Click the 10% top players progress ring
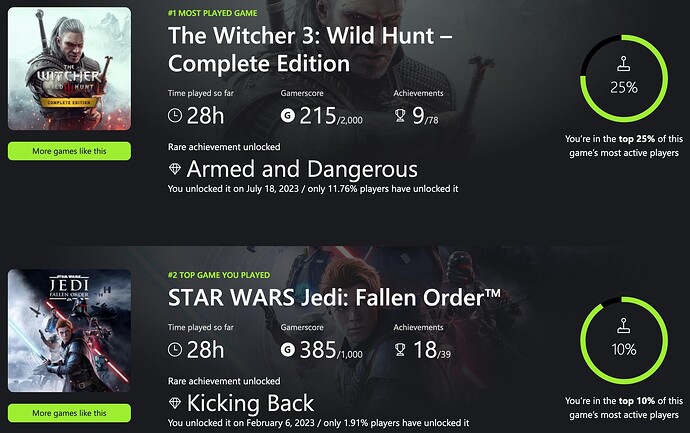 point(624,340)
